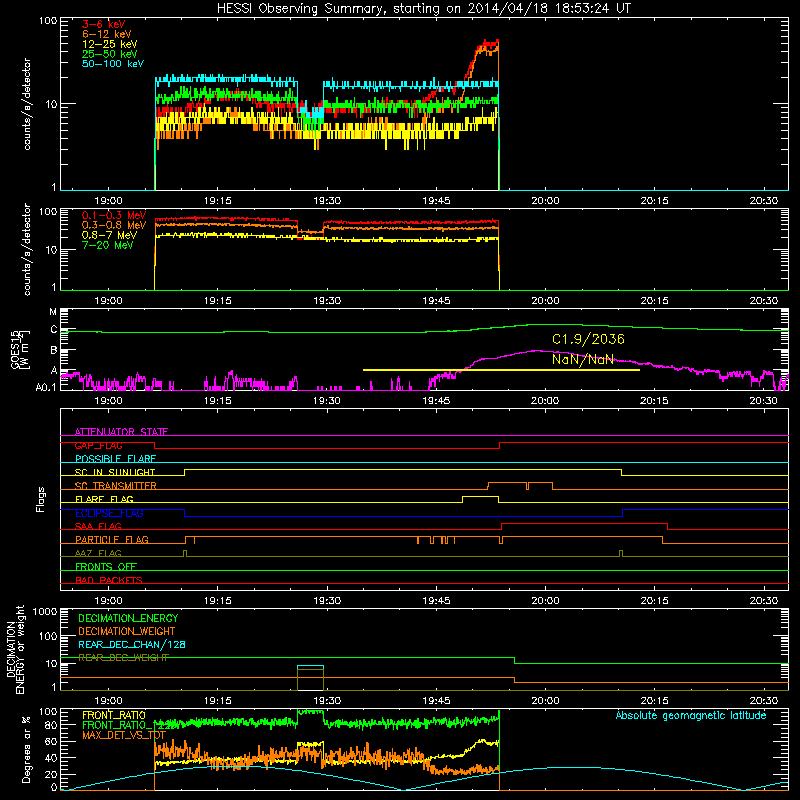800x800 pixels.
Task: Select the POSSIBLE_FLARE flag label
Action: [x=115, y=459]
